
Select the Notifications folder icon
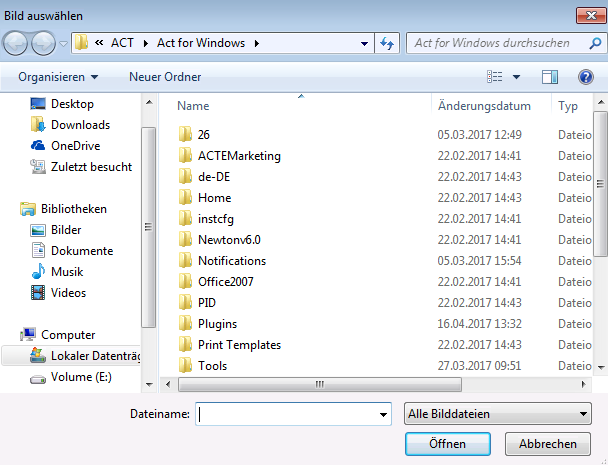(185, 260)
